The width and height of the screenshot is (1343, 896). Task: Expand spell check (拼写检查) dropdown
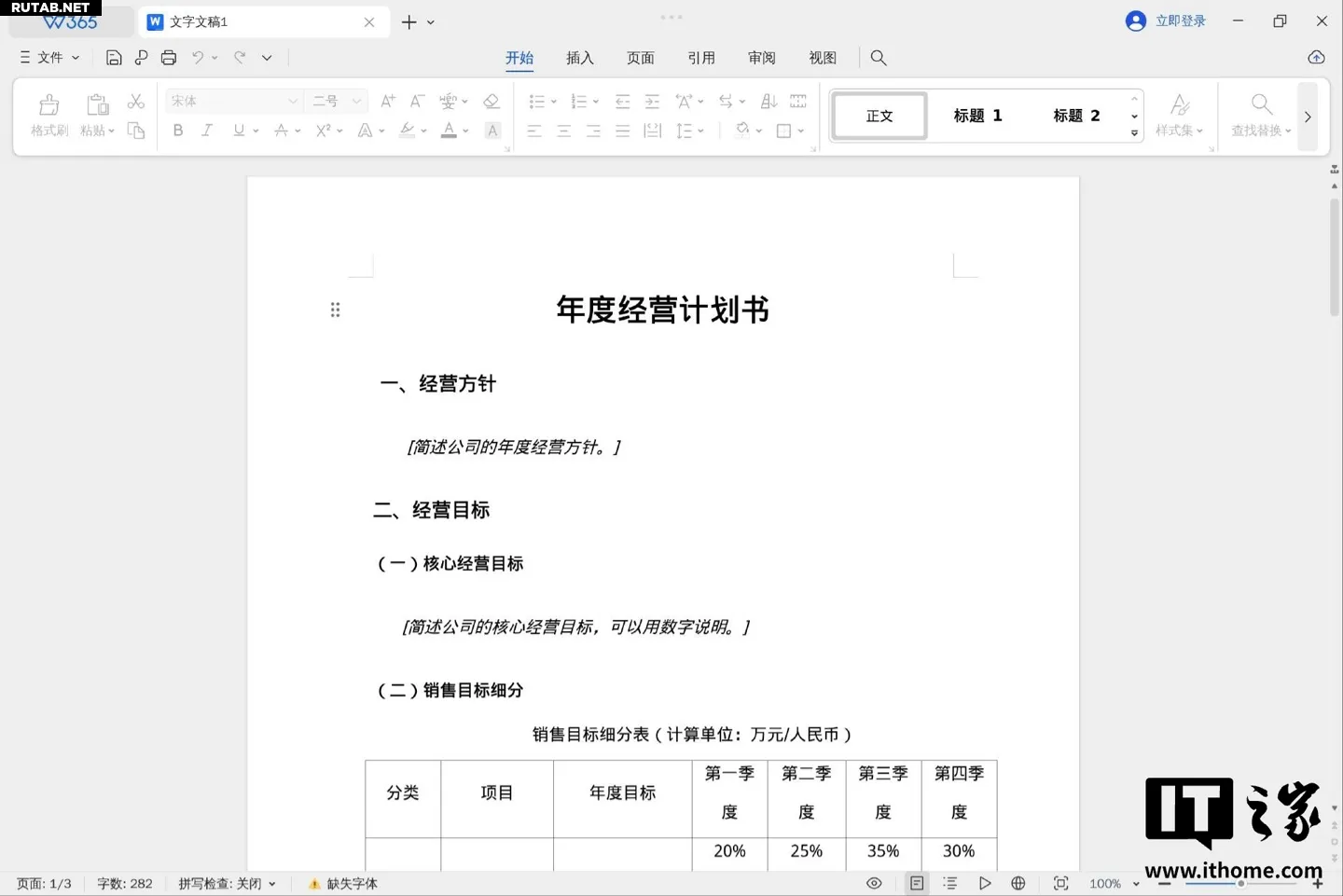click(x=272, y=884)
